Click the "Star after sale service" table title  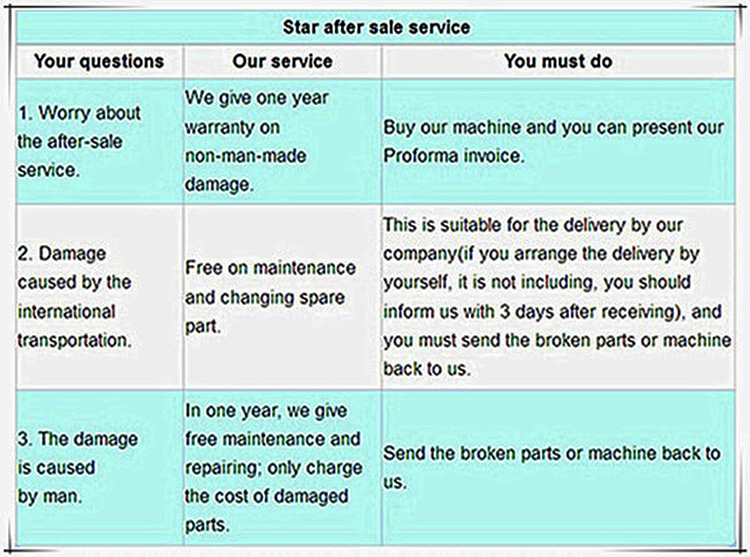coord(375,27)
